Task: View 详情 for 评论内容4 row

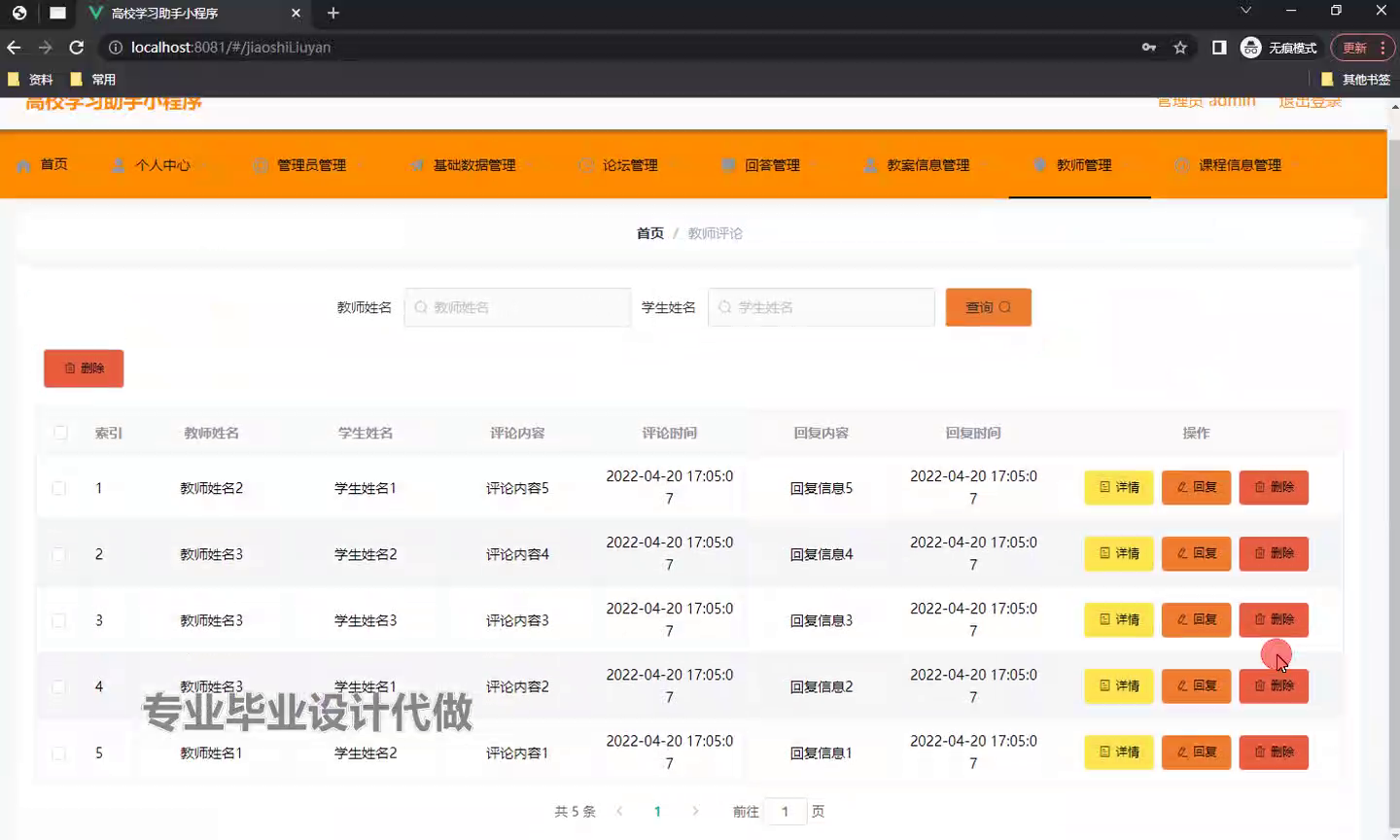Action: click(x=1119, y=553)
